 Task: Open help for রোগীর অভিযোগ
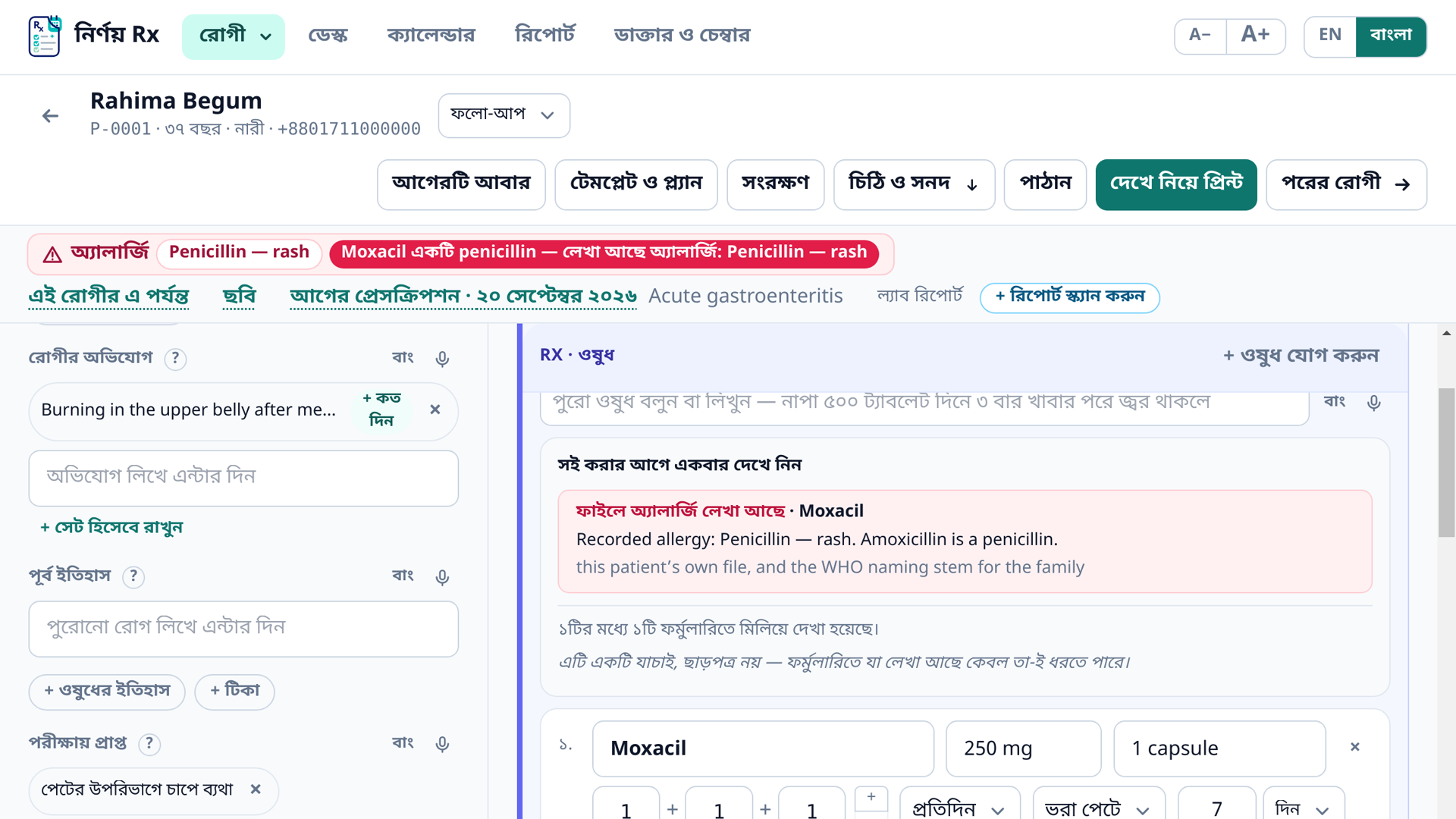pyautogui.click(x=175, y=358)
